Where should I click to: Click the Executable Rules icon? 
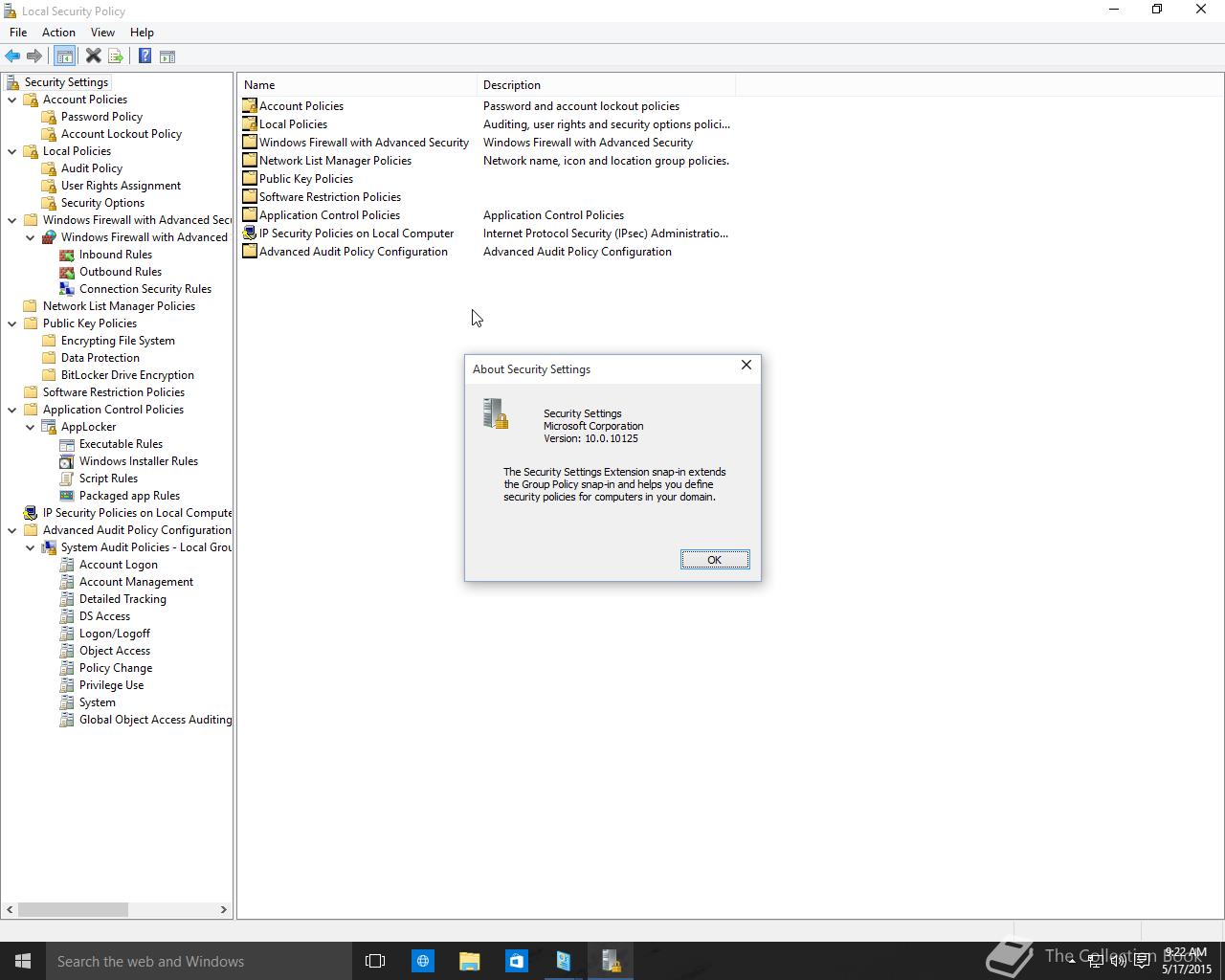(67, 444)
